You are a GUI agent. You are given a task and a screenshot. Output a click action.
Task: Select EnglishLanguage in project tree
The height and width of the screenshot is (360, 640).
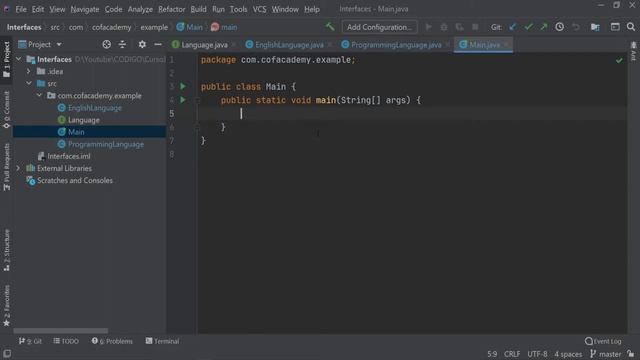(x=94, y=108)
